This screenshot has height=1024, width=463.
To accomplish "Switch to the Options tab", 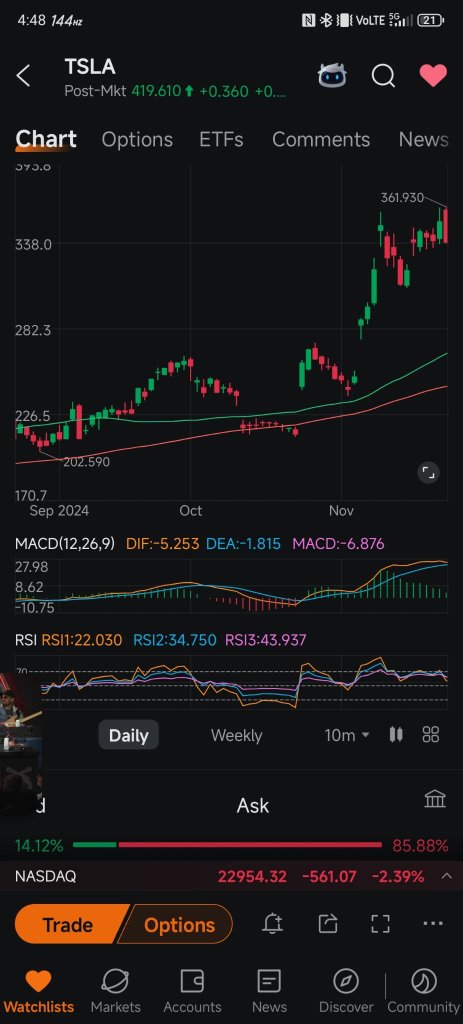I will click(x=137, y=140).
